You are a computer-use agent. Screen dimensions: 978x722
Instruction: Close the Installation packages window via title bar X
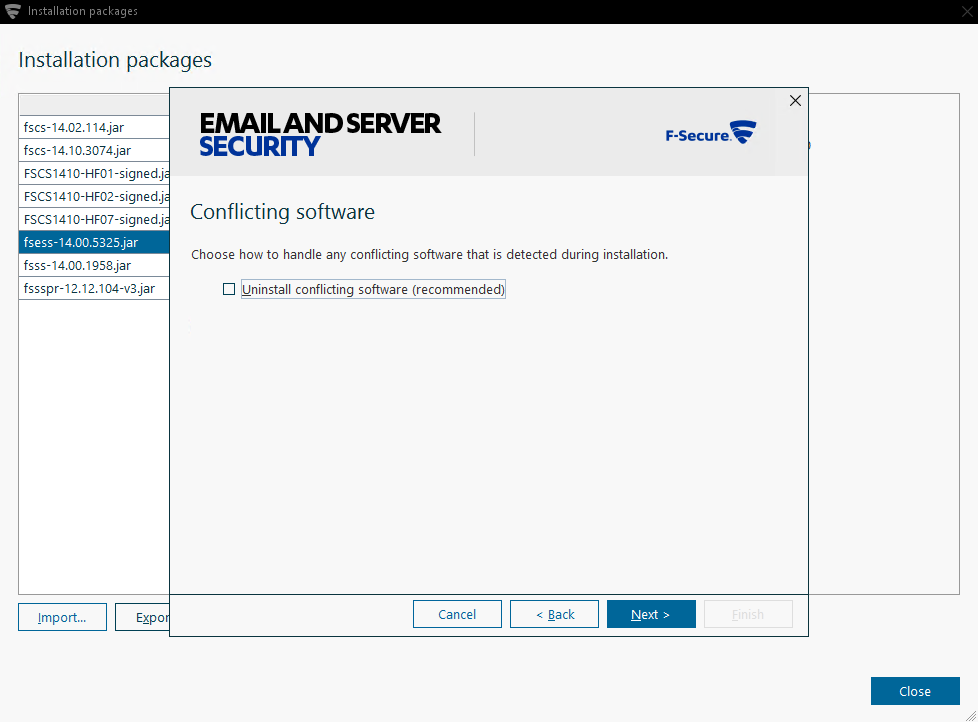pos(967,11)
